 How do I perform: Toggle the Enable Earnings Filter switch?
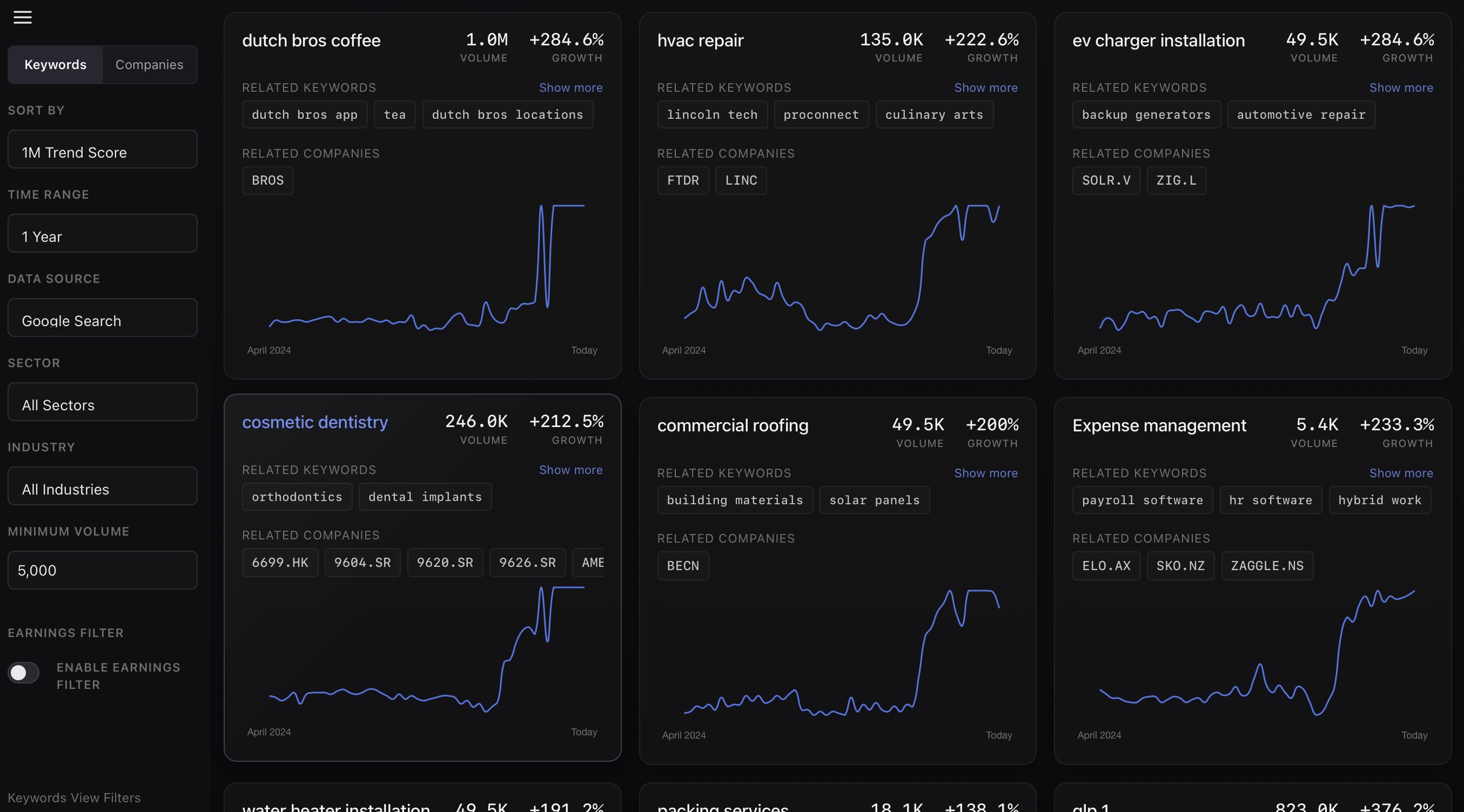tap(23, 673)
